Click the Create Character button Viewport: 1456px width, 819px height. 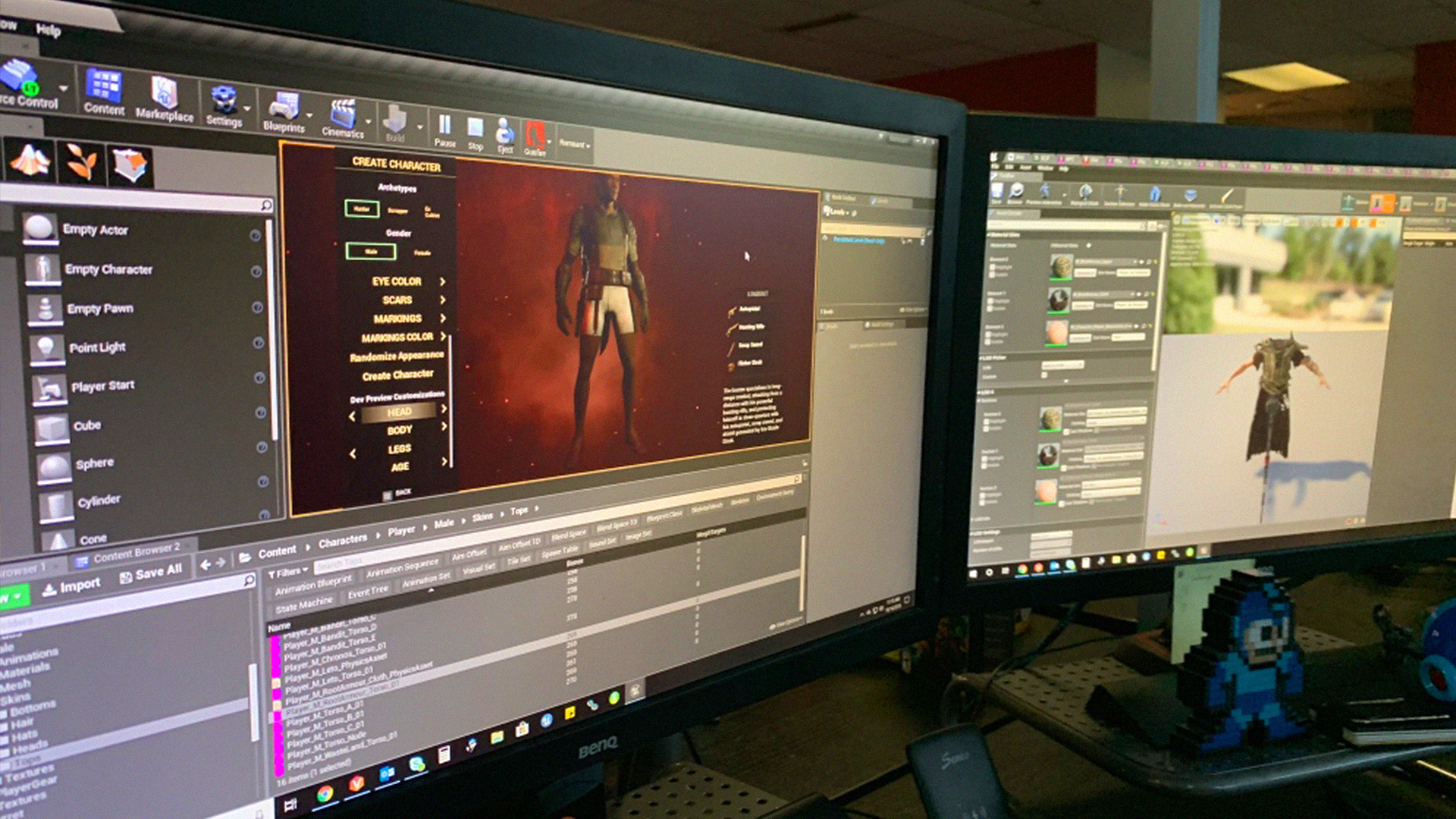tap(397, 375)
